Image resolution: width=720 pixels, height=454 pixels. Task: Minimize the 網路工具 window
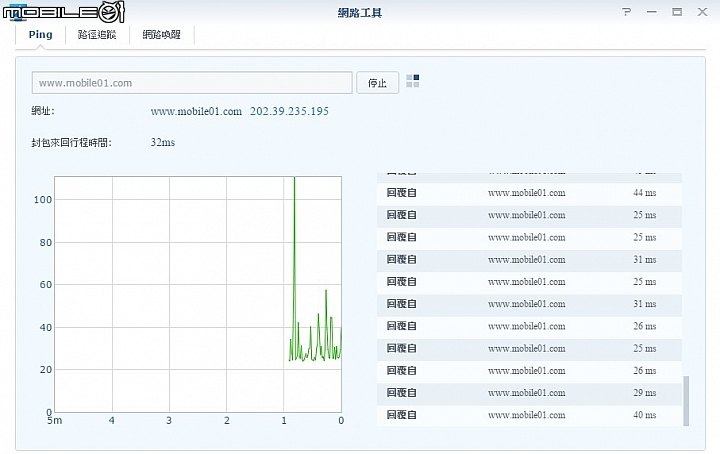click(652, 12)
